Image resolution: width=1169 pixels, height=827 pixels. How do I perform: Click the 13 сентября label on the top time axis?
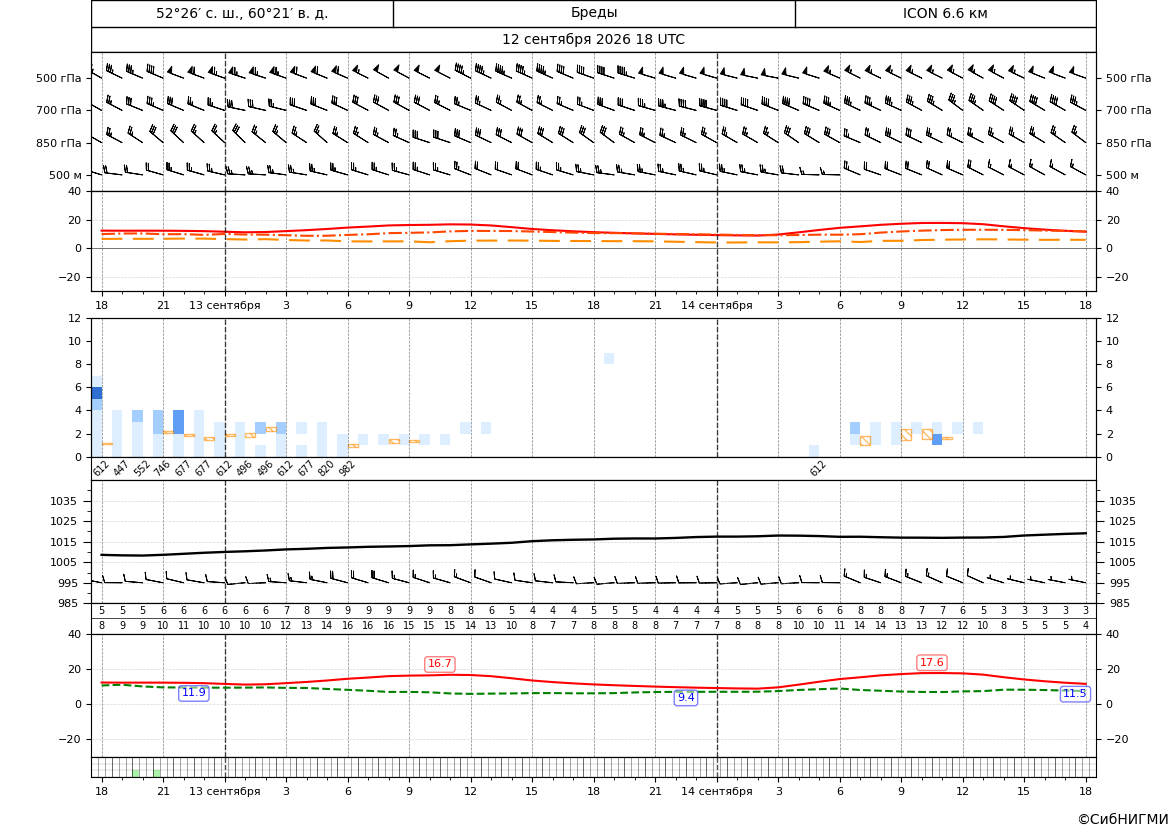(224, 305)
